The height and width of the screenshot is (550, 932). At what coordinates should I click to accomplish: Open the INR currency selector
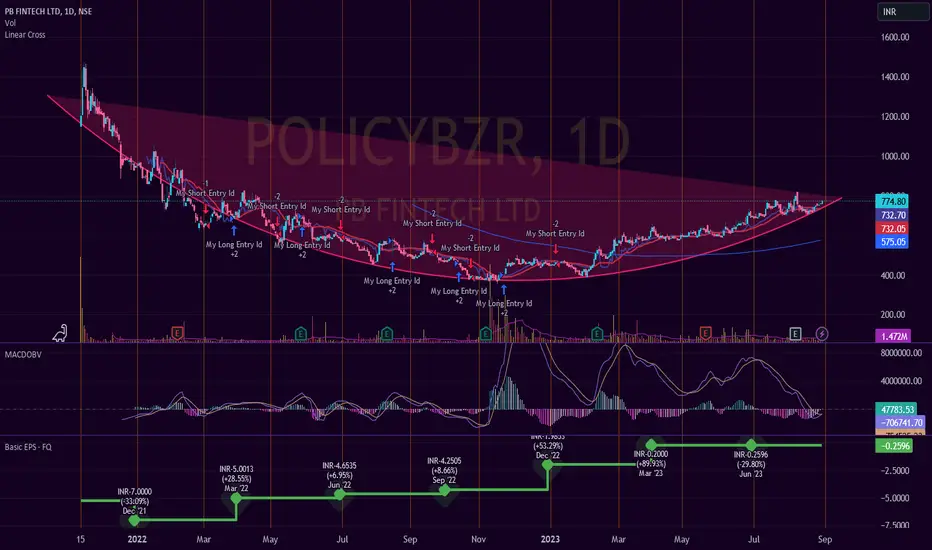903,12
